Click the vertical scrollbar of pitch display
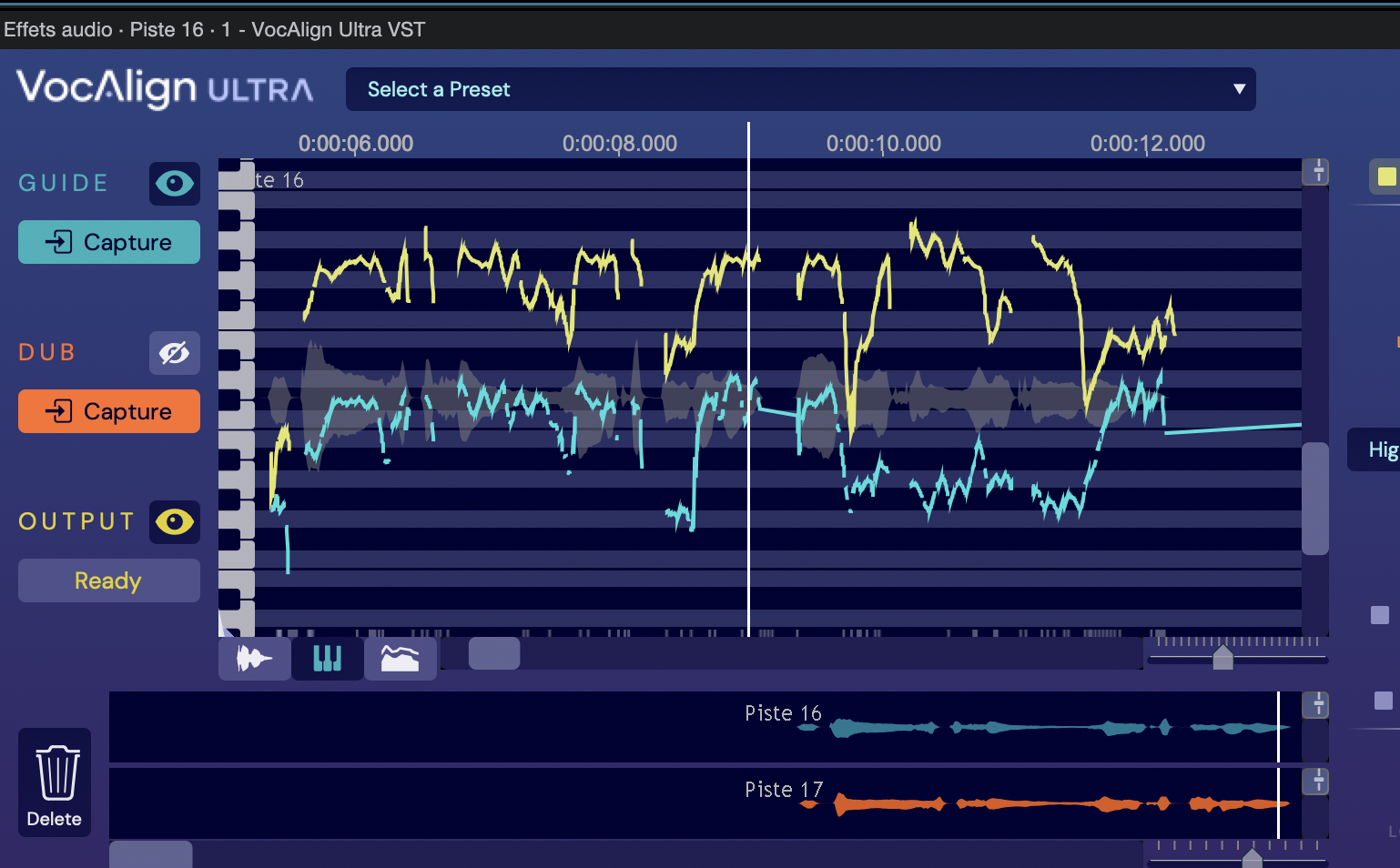 pos(1315,498)
